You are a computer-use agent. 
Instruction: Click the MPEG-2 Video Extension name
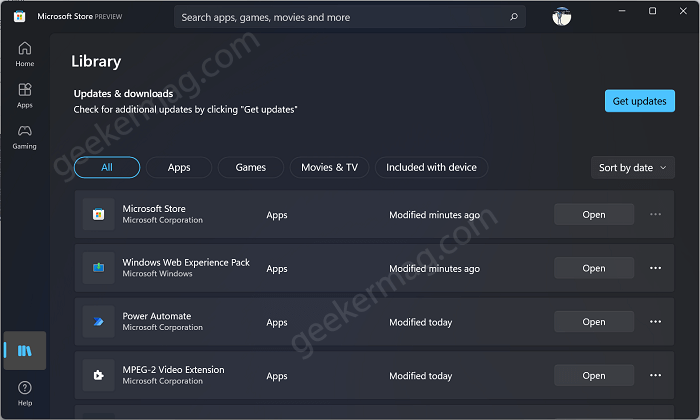pos(173,370)
